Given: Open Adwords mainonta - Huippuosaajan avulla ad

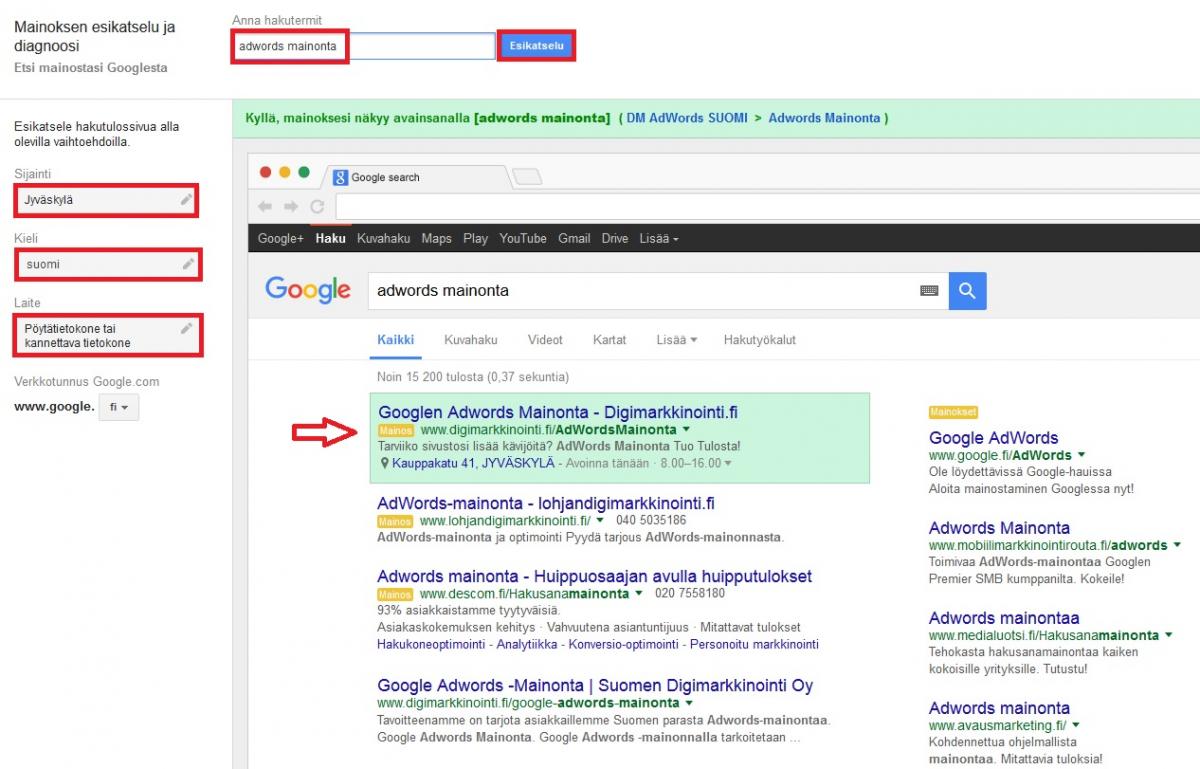Looking at the screenshot, I should coord(594,576).
